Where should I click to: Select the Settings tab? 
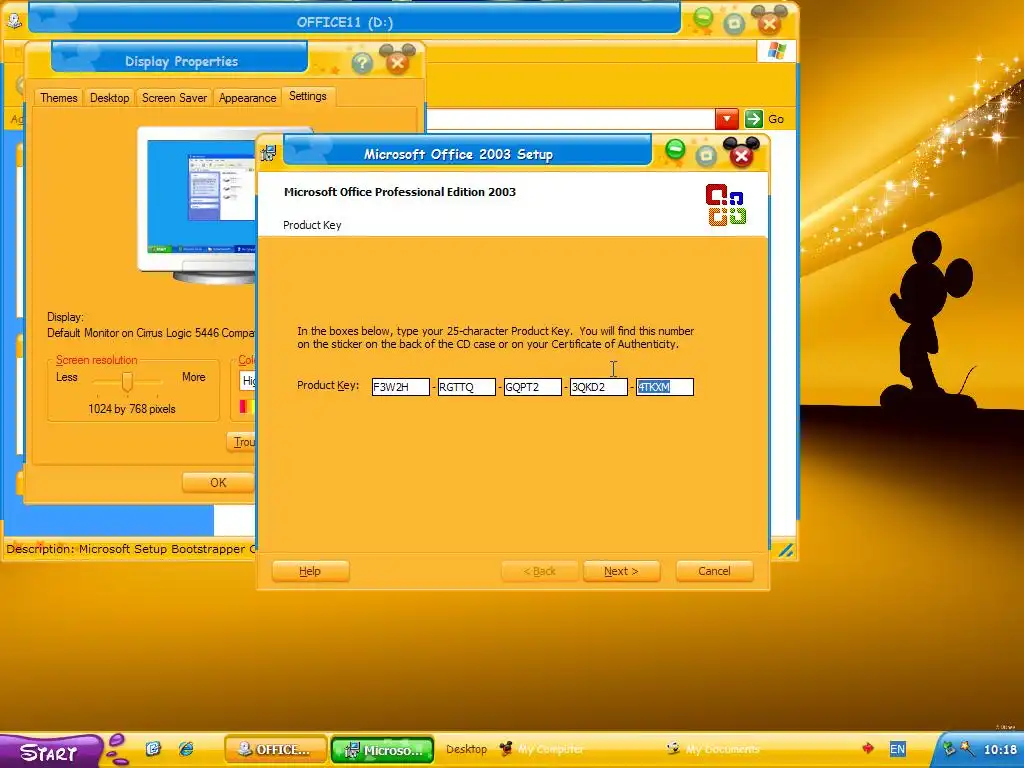click(x=308, y=96)
